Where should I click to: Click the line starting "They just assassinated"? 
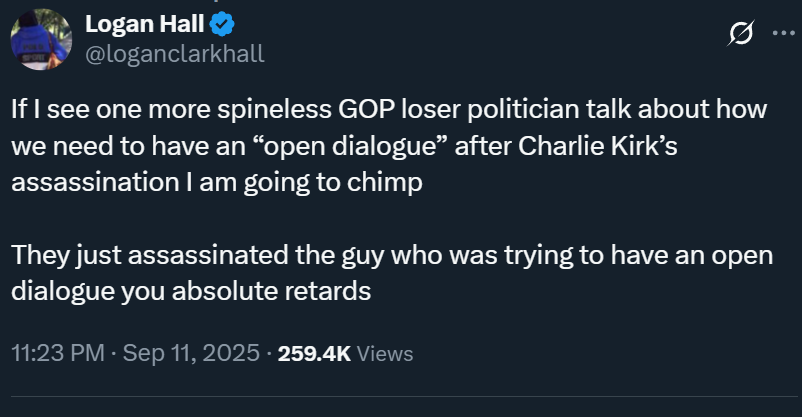coord(392,255)
